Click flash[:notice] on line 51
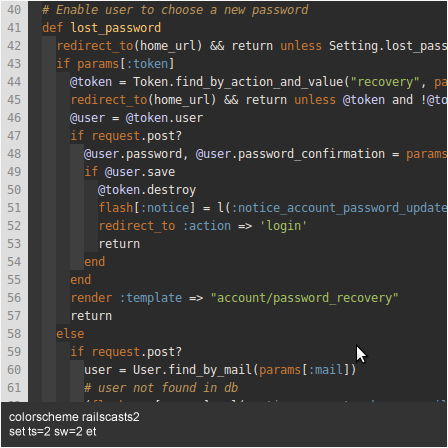Image resolution: width=448 pixels, height=448 pixels. tap(147, 208)
